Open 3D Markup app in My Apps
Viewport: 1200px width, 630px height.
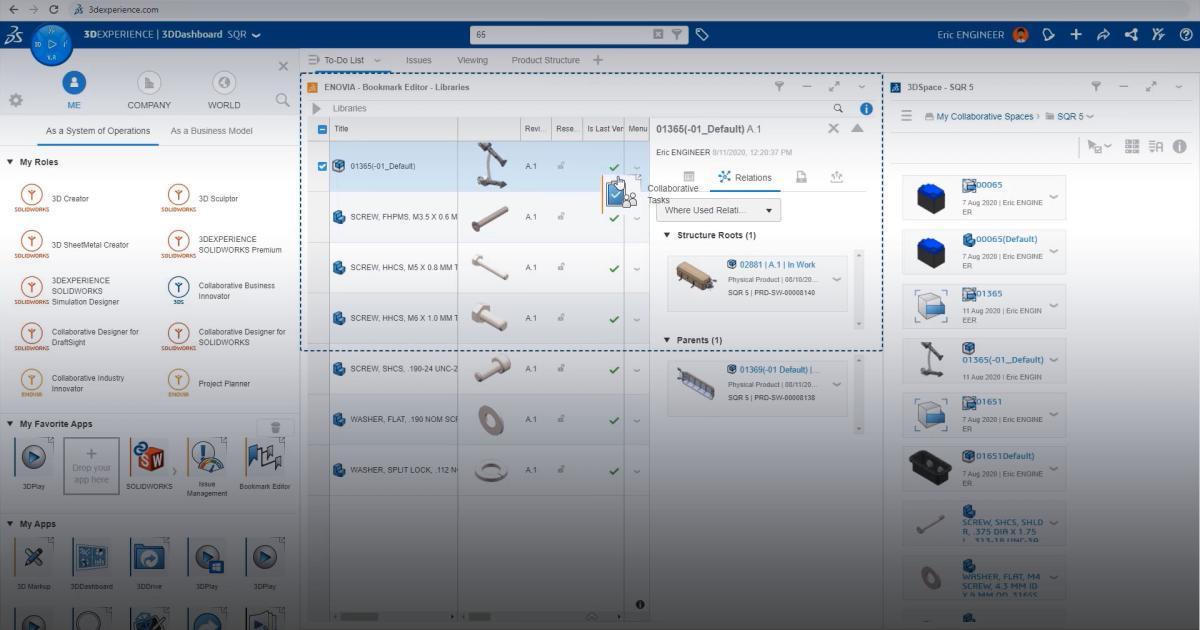tap(34, 558)
